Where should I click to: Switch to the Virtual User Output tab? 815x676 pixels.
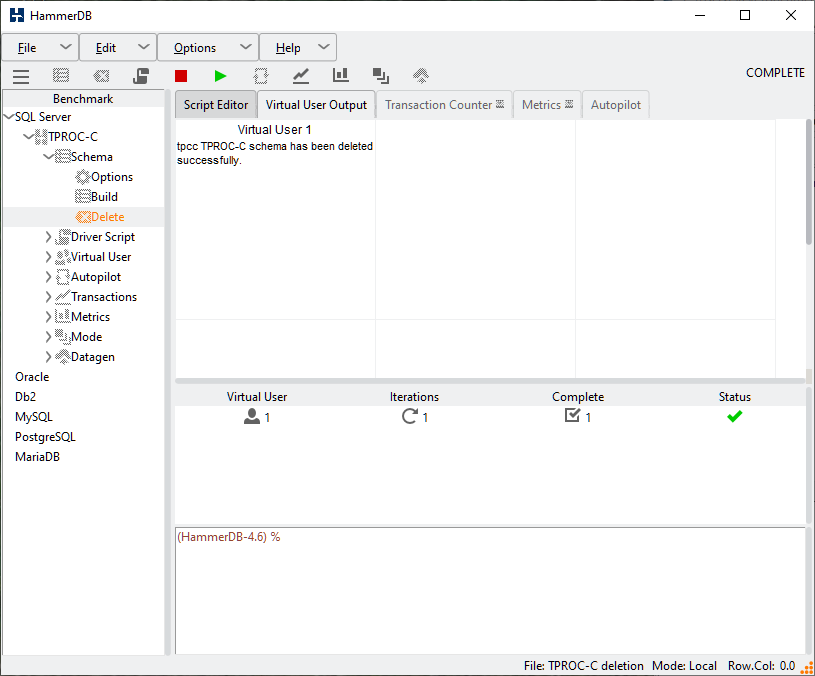point(316,105)
